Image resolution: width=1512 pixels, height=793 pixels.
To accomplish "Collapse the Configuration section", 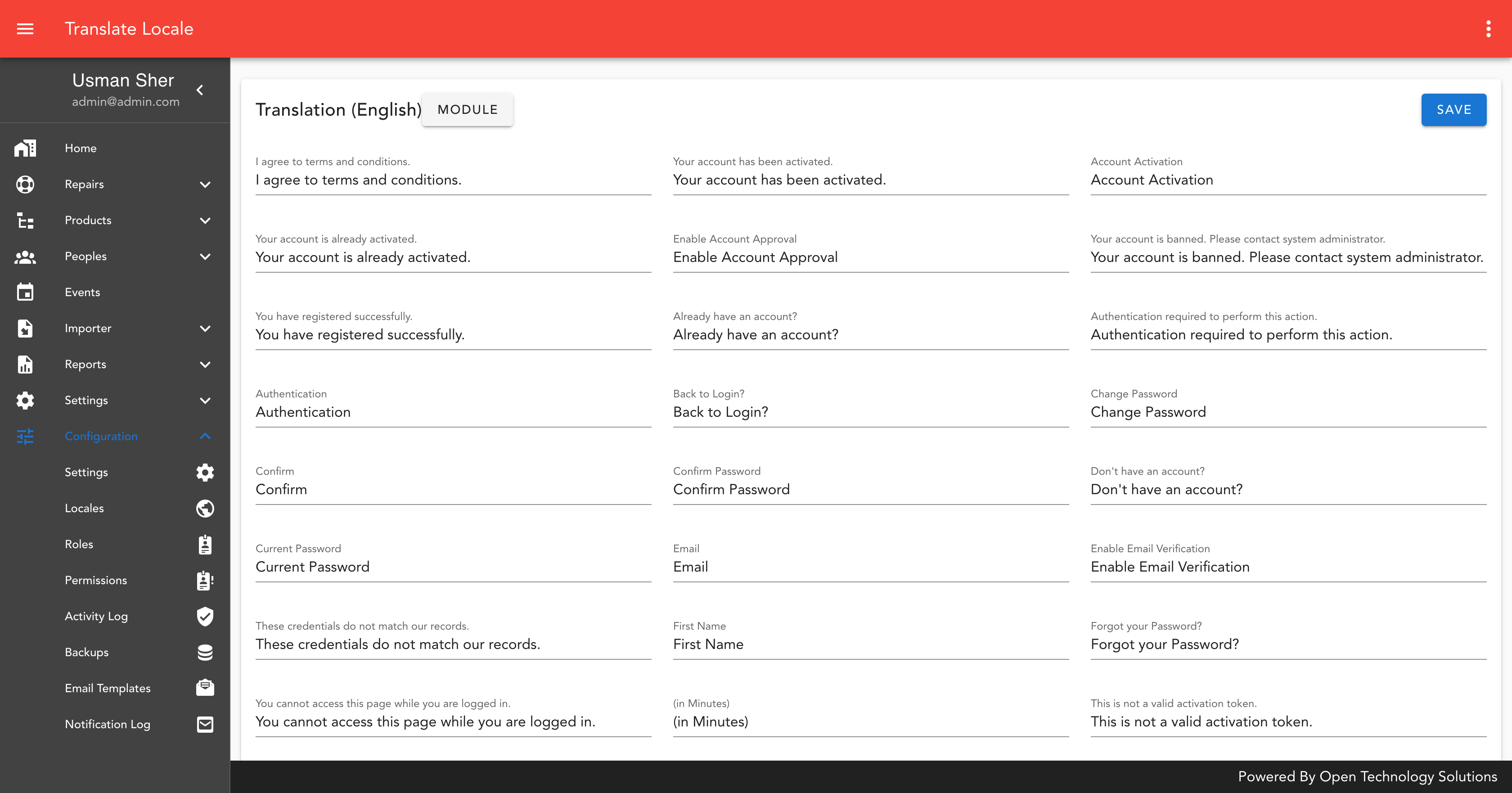I will (x=205, y=436).
